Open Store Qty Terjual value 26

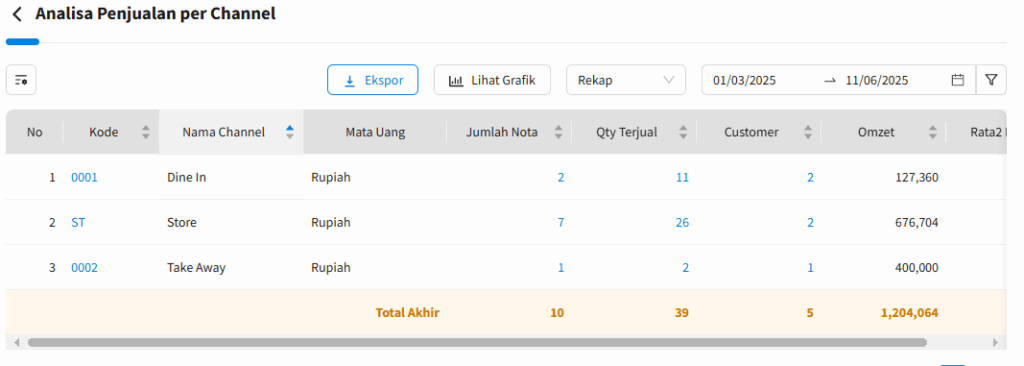pos(682,222)
